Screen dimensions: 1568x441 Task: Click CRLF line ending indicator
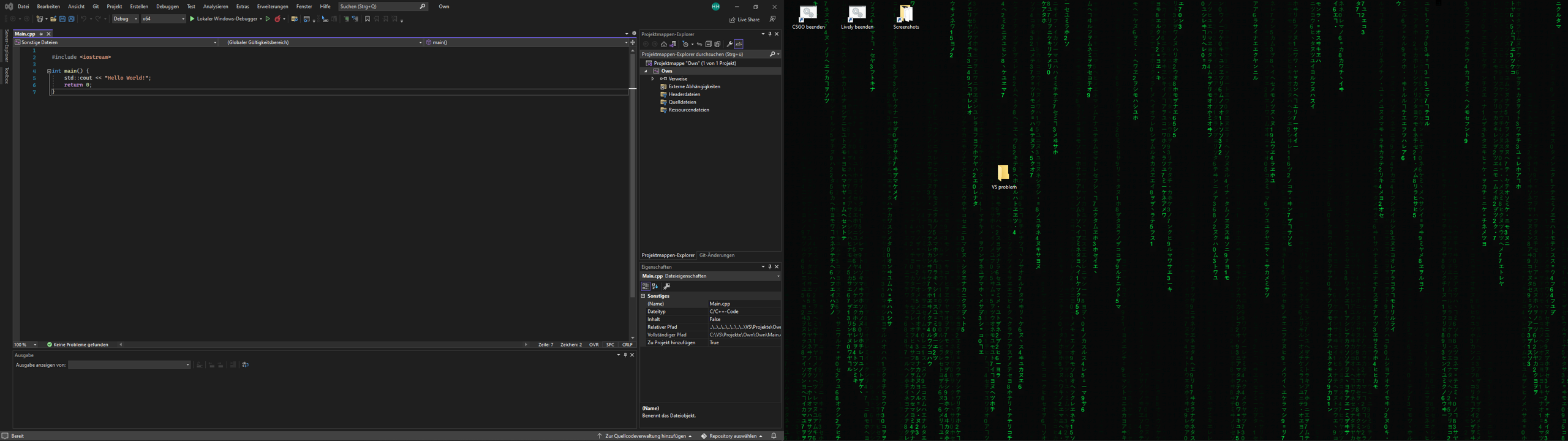627,345
